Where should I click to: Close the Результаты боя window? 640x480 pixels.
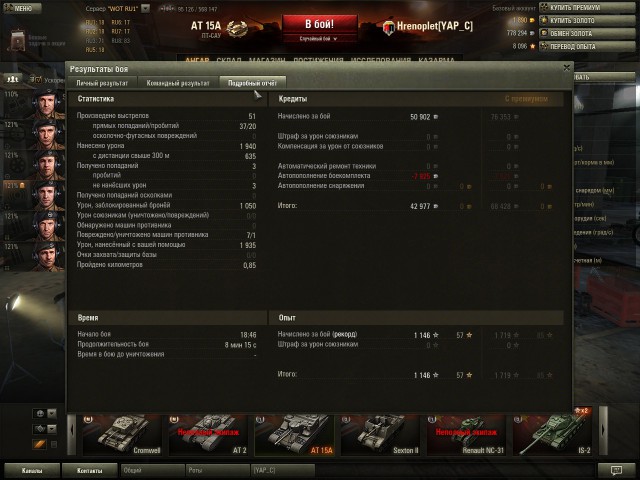tap(567, 68)
